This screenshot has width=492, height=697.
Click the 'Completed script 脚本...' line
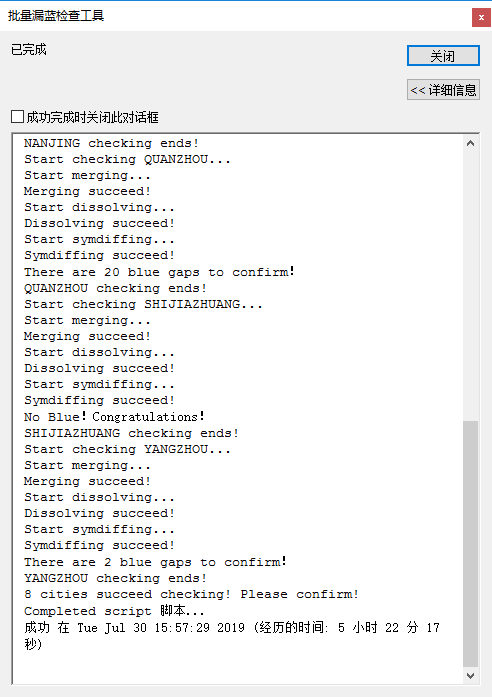click(114, 611)
